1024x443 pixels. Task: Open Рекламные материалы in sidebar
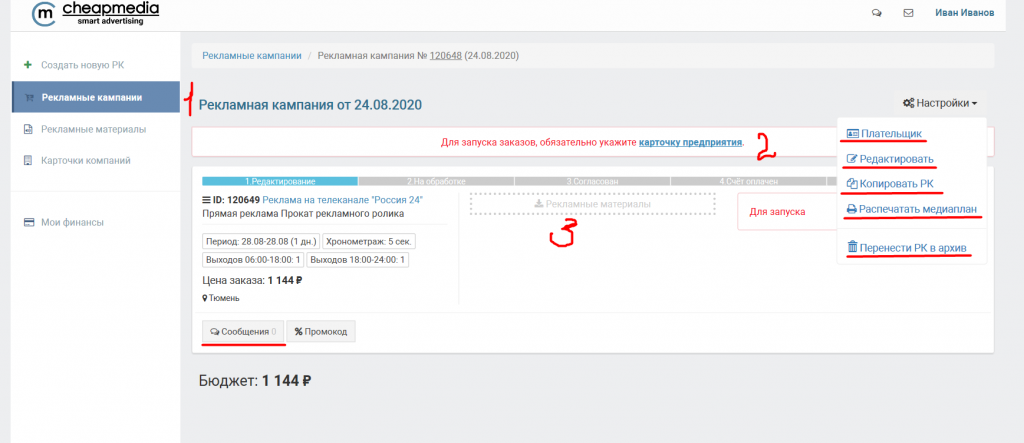93,129
